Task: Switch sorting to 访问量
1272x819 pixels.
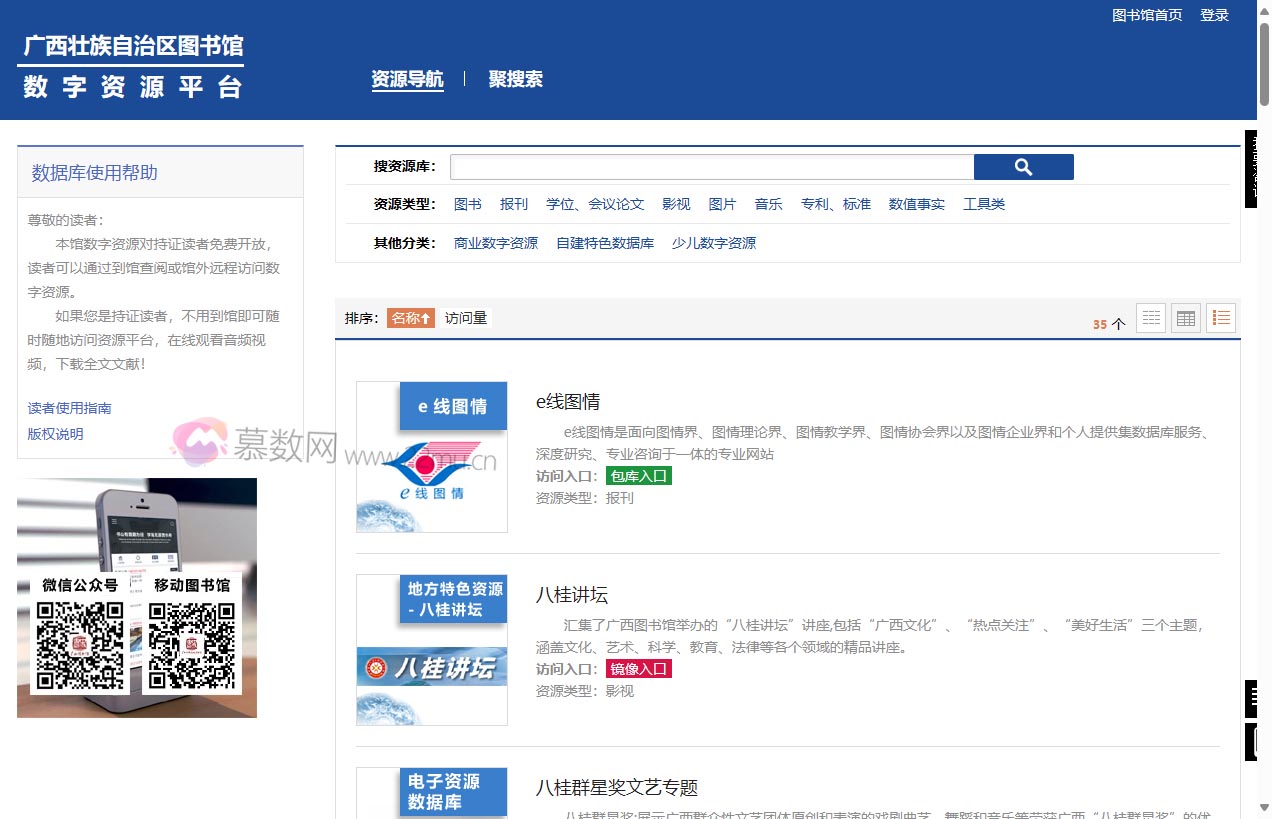Action: (x=464, y=317)
